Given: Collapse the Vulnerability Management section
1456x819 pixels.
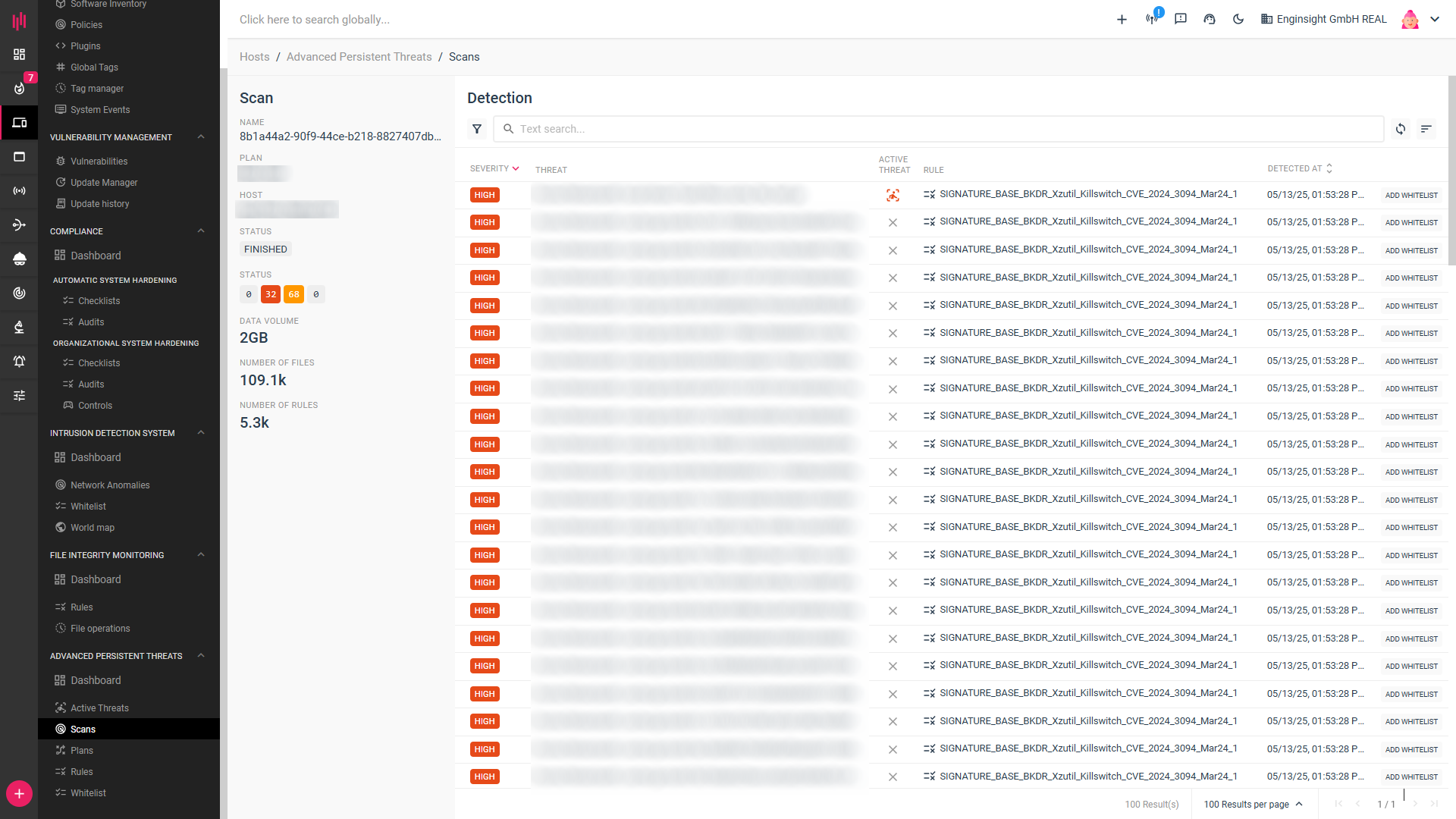Looking at the screenshot, I should 201,137.
